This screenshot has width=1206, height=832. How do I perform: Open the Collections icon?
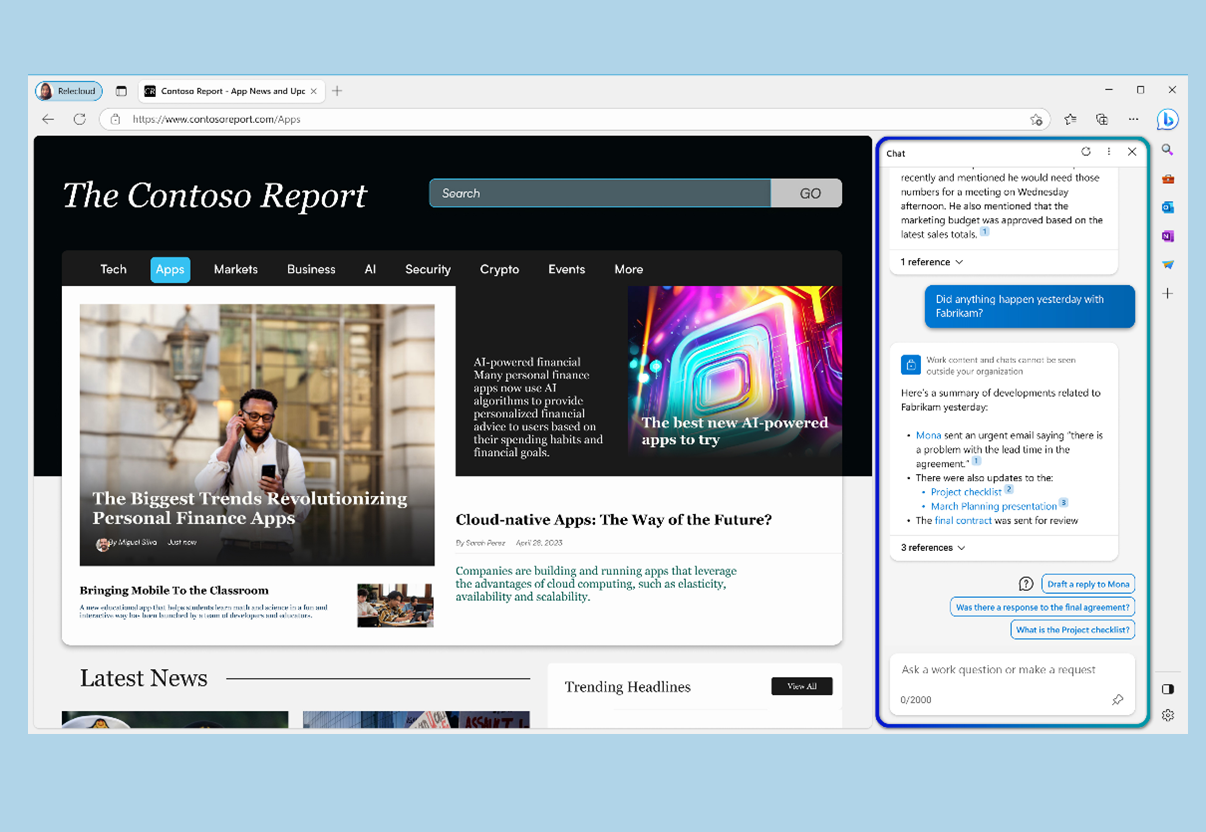[x=1102, y=119]
